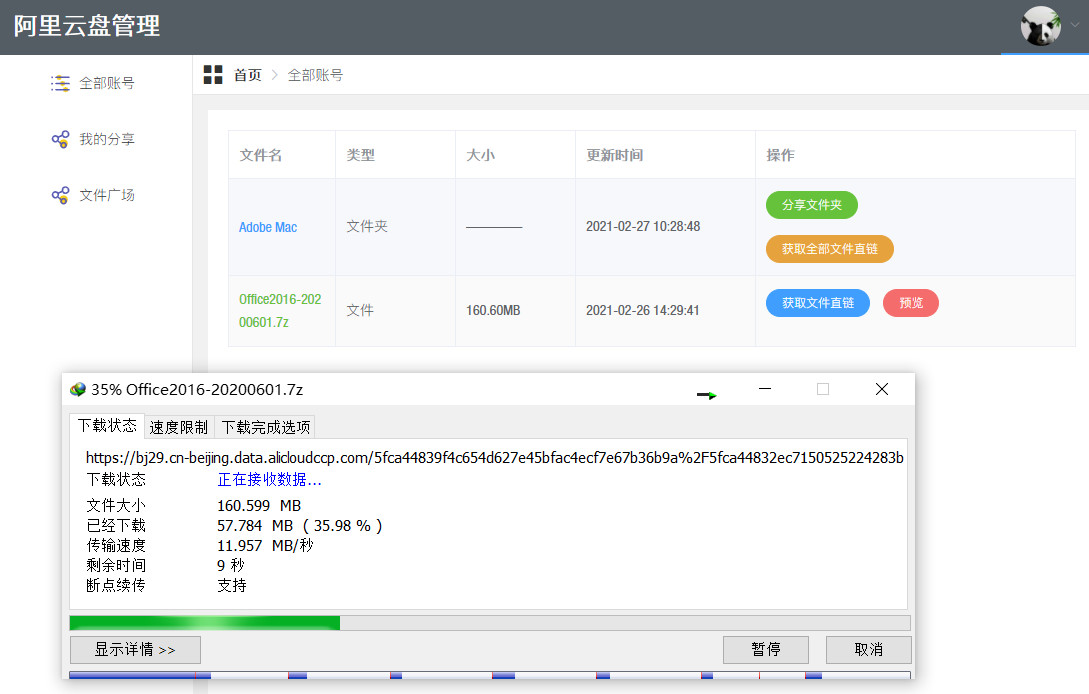This screenshot has height=694, width=1089.
Task: Switch to the 下载状态 tab
Action: tap(107, 426)
